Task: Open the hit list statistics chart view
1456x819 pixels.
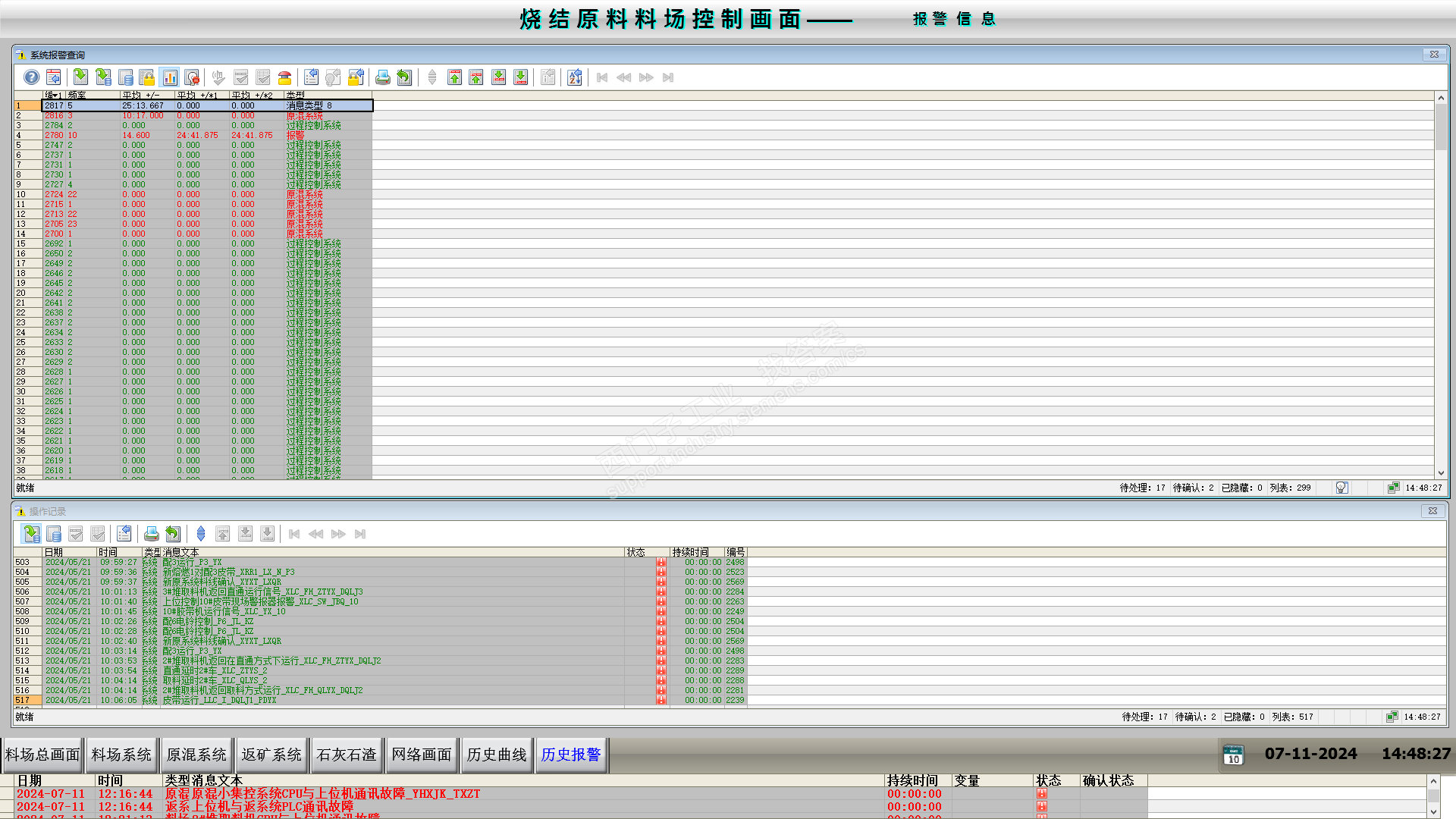Action: [x=170, y=77]
